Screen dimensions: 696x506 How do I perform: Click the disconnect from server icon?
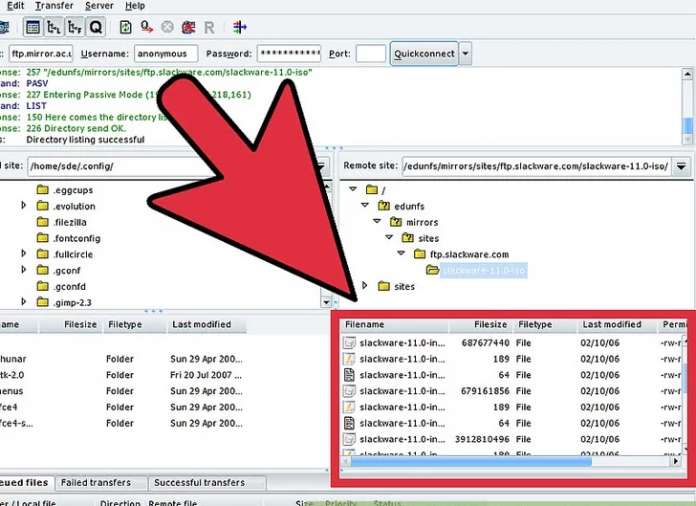pos(188,27)
